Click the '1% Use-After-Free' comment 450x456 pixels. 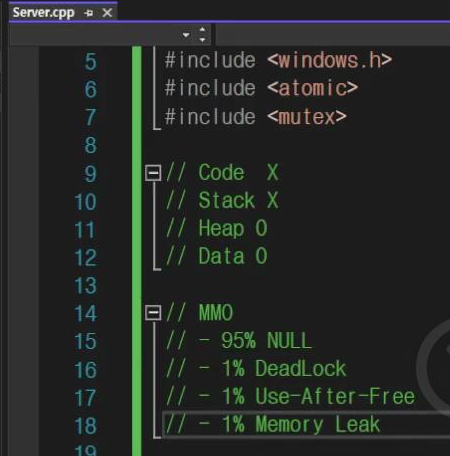click(318, 397)
